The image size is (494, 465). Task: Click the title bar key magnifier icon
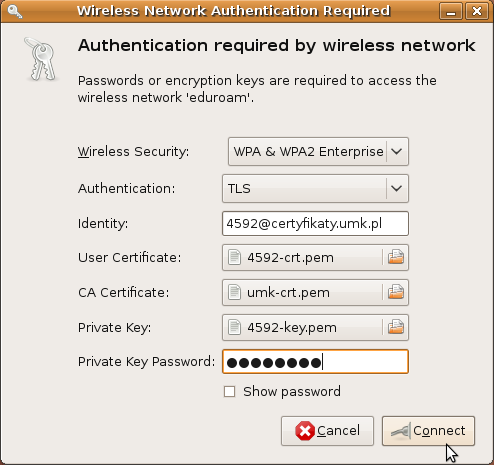point(15,11)
